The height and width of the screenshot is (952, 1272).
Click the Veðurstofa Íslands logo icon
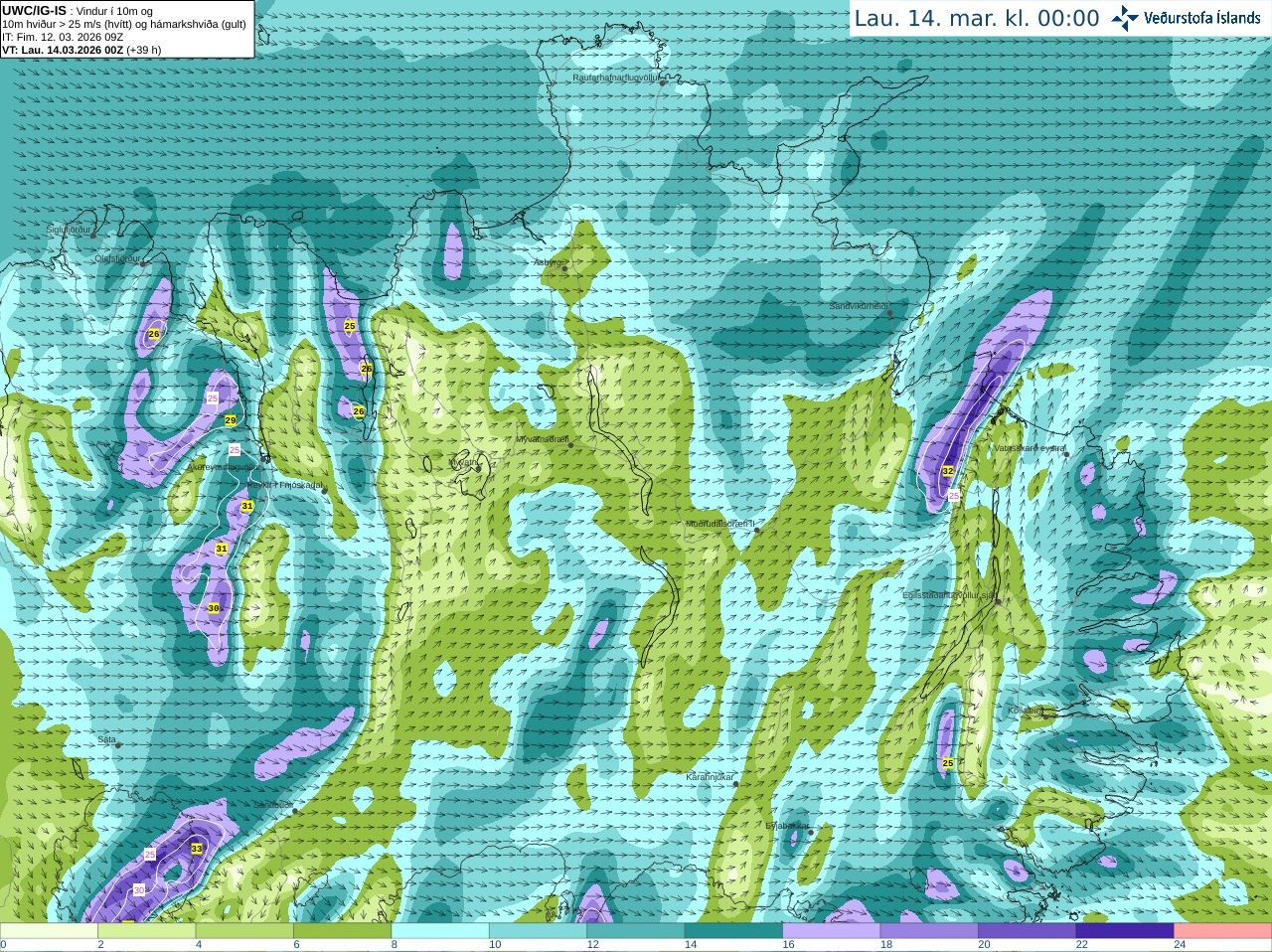(1125, 18)
